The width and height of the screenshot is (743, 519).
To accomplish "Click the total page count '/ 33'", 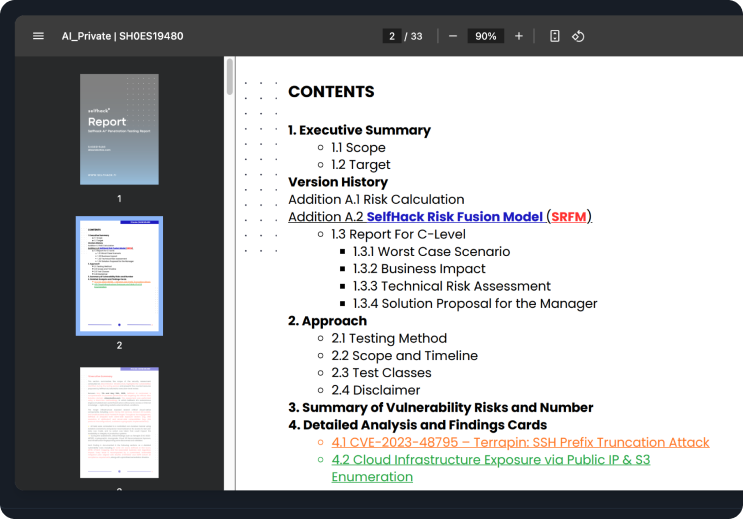I will [x=413, y=36].
